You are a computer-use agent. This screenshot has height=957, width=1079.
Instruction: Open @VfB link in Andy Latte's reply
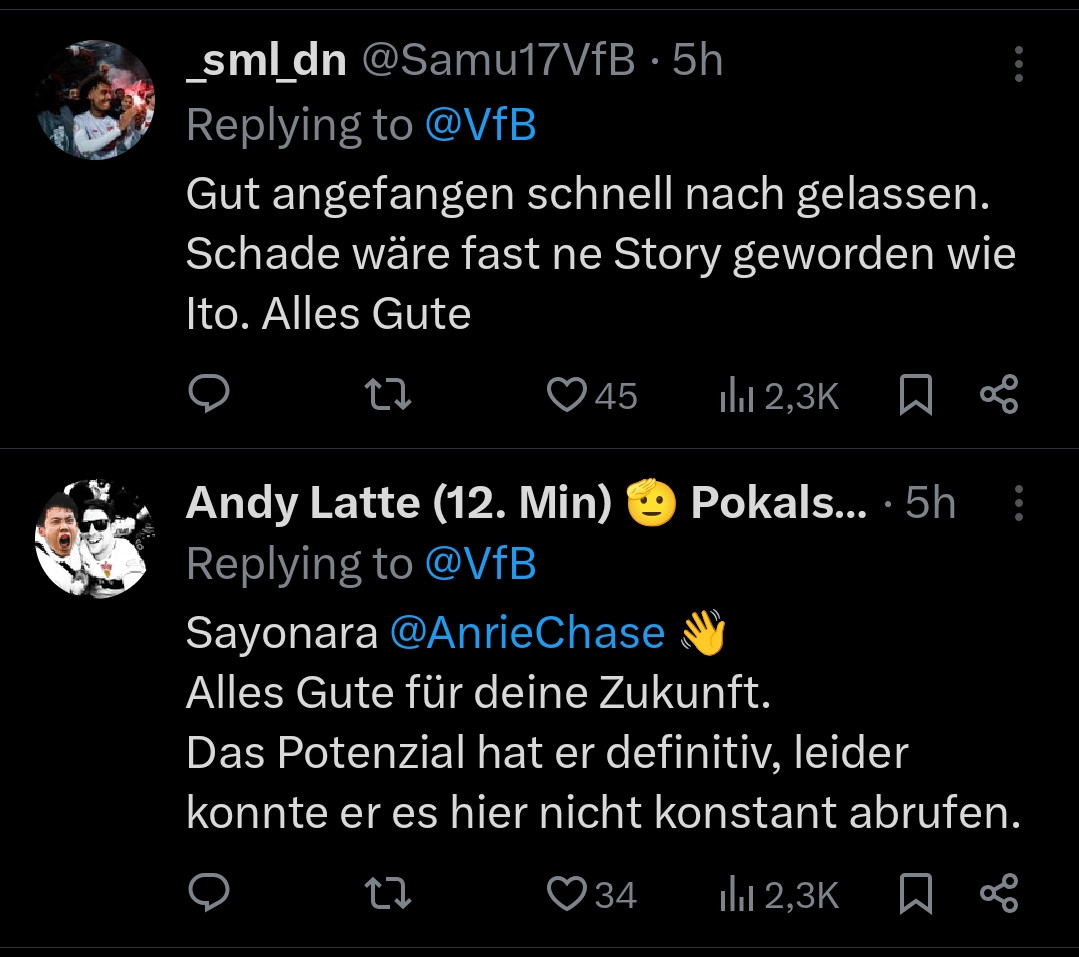[481, 565]
